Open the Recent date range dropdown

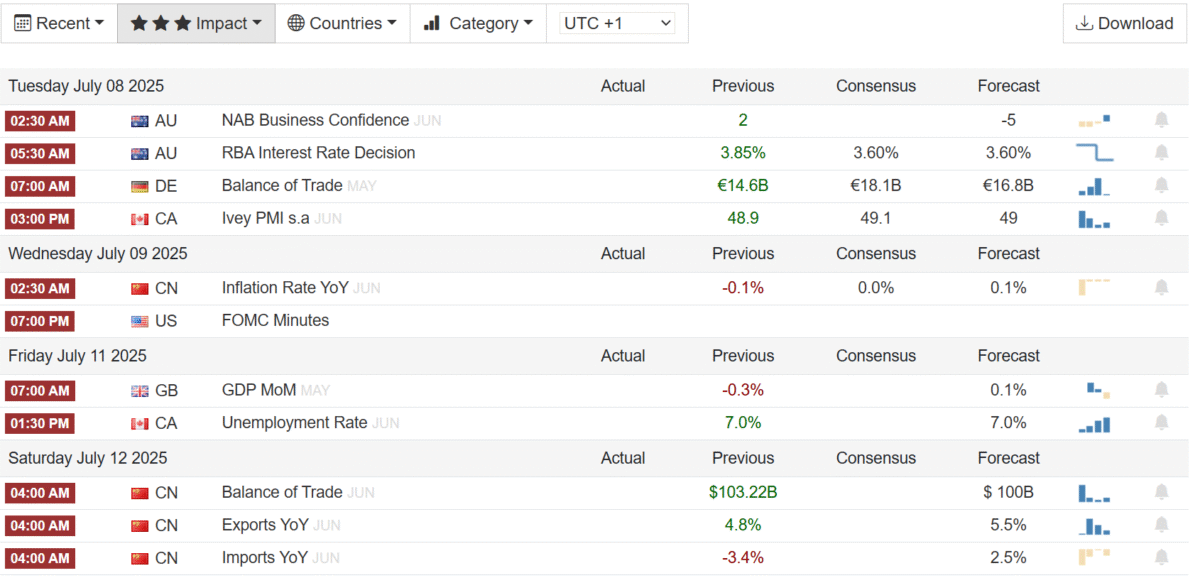point(60,23)
